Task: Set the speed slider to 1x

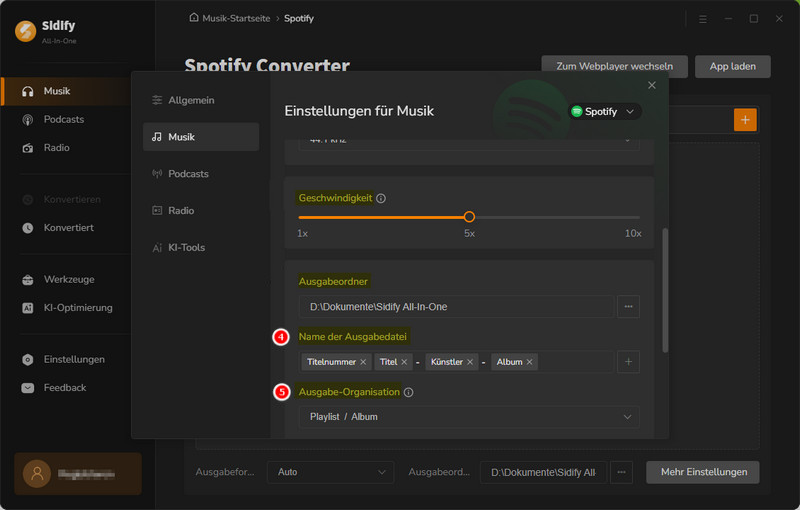Action: tap(299, 217)
